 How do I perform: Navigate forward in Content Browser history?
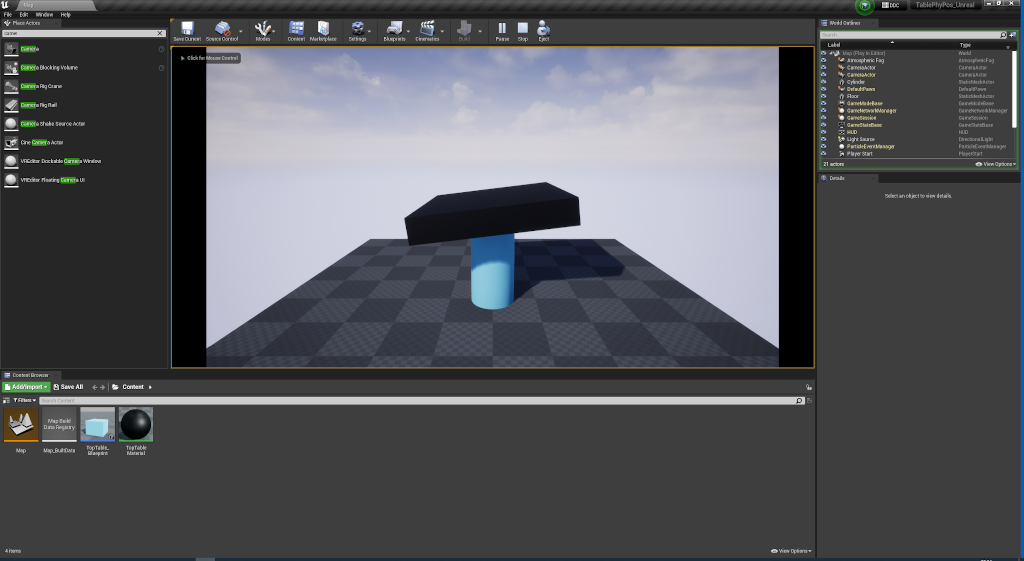(x=103, y=387)
